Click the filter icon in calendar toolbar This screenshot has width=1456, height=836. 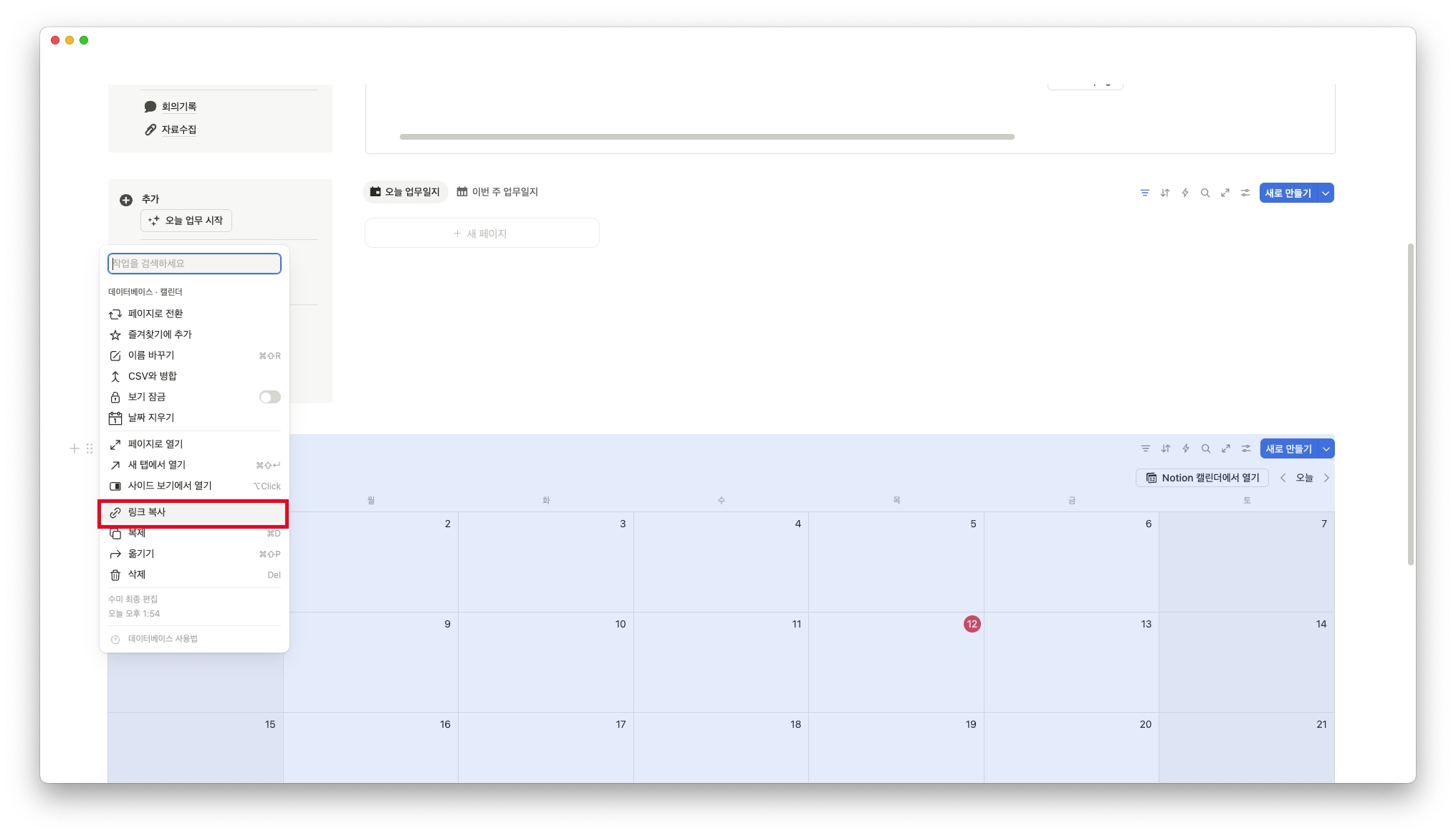(1146, 448)
